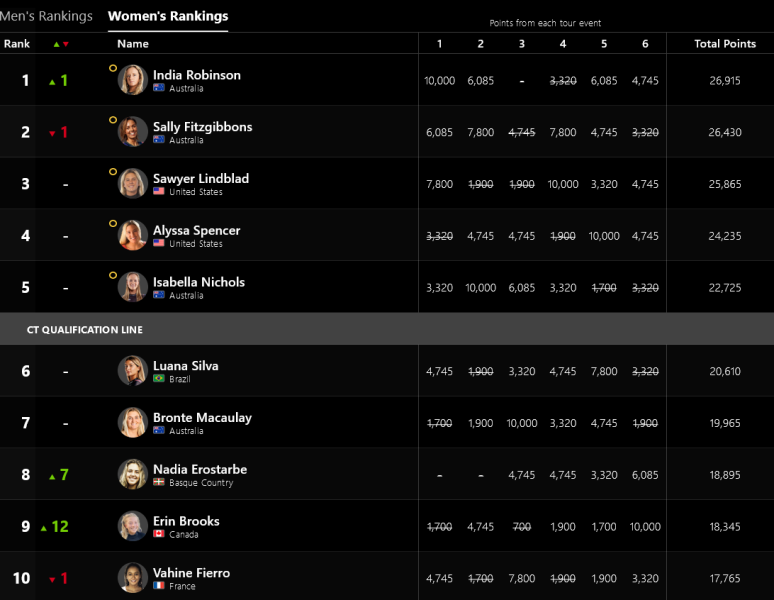Click the Canada flag under Erin Brooks

[x=159, y=535]
